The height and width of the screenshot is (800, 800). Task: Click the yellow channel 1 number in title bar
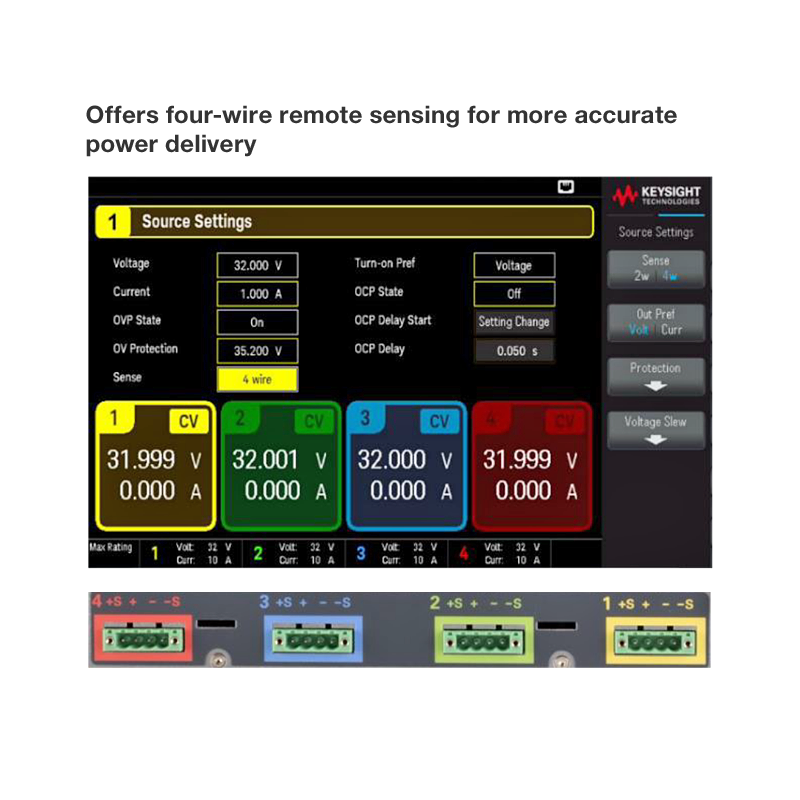[x=113, y=222]
